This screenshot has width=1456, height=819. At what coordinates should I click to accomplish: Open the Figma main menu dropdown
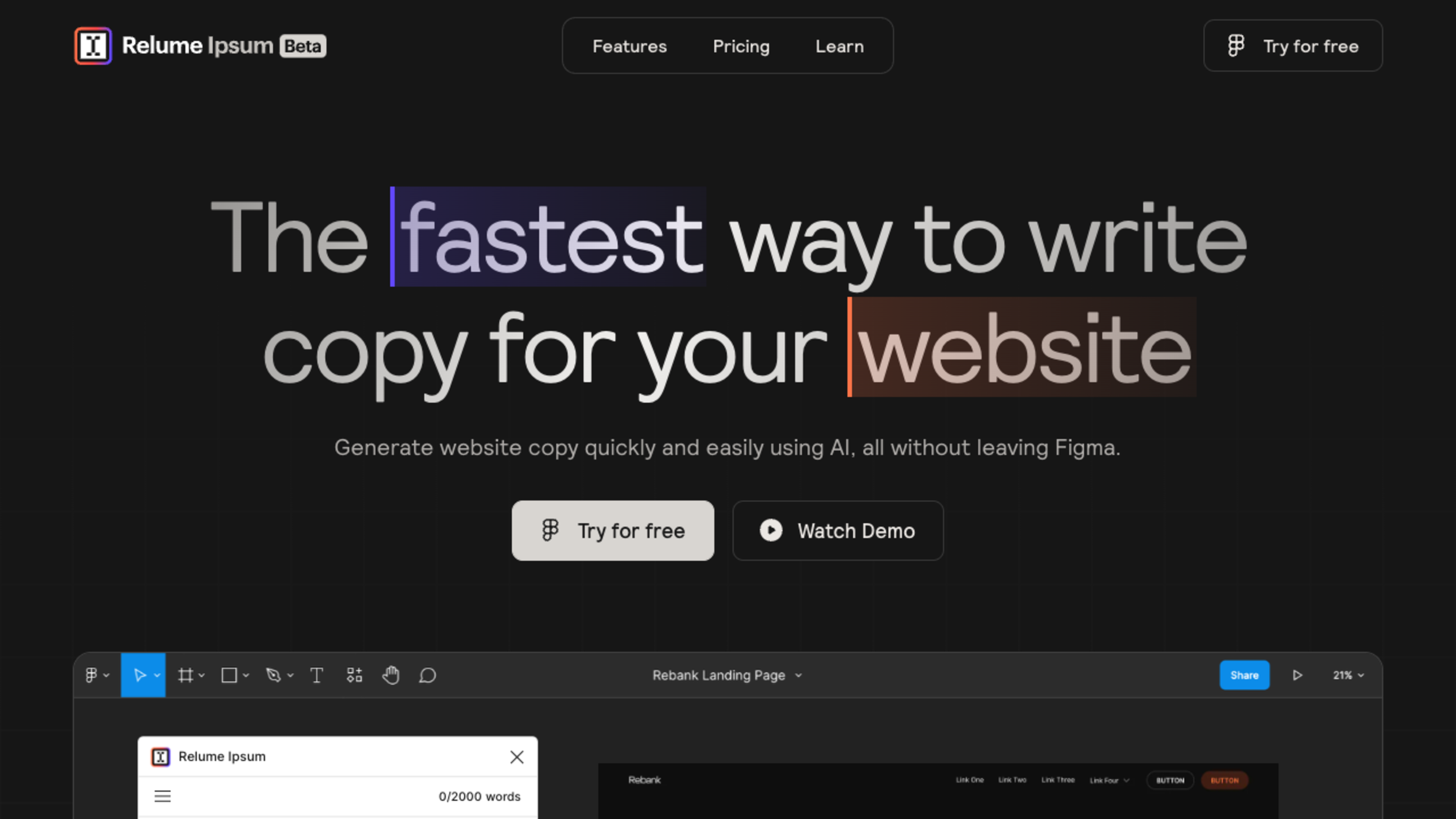97,675
